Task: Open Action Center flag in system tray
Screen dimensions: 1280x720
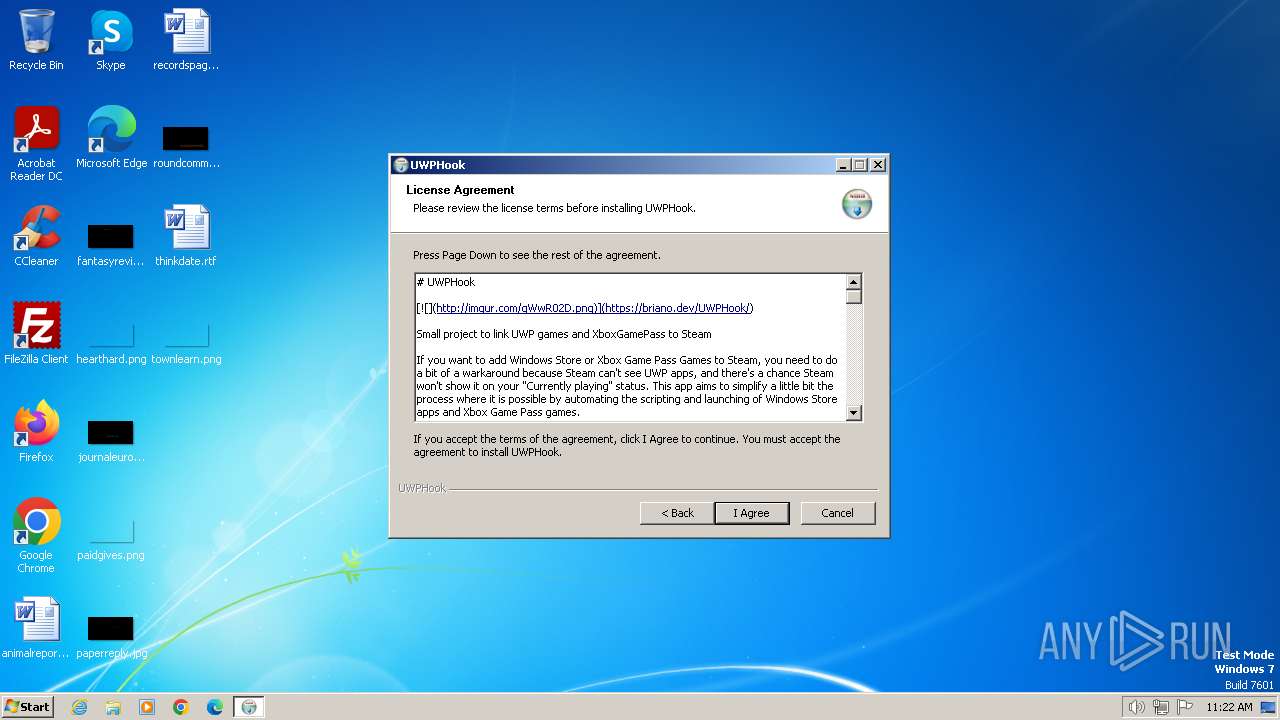Action: 1185,707
